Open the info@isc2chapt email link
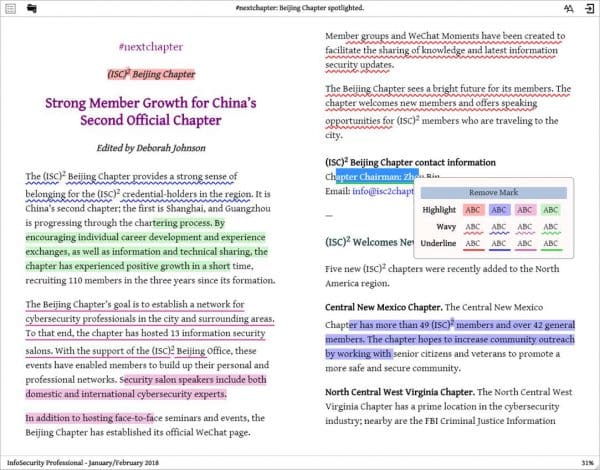Viewport: 600px width, 470px height. coord(383,191)
